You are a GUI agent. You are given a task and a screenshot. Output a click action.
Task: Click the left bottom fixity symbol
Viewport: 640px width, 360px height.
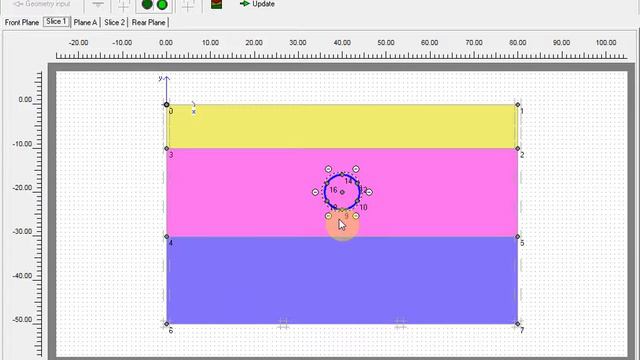284,324
